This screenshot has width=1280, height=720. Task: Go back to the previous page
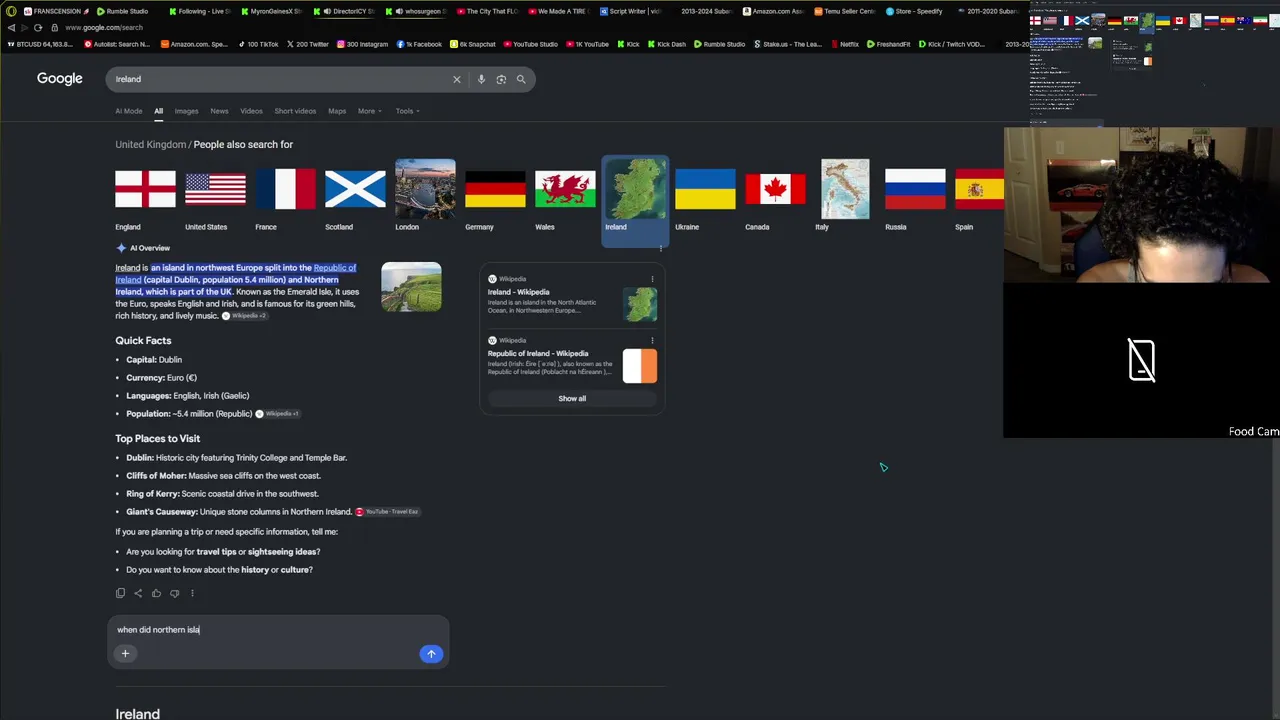pos(11,28)
